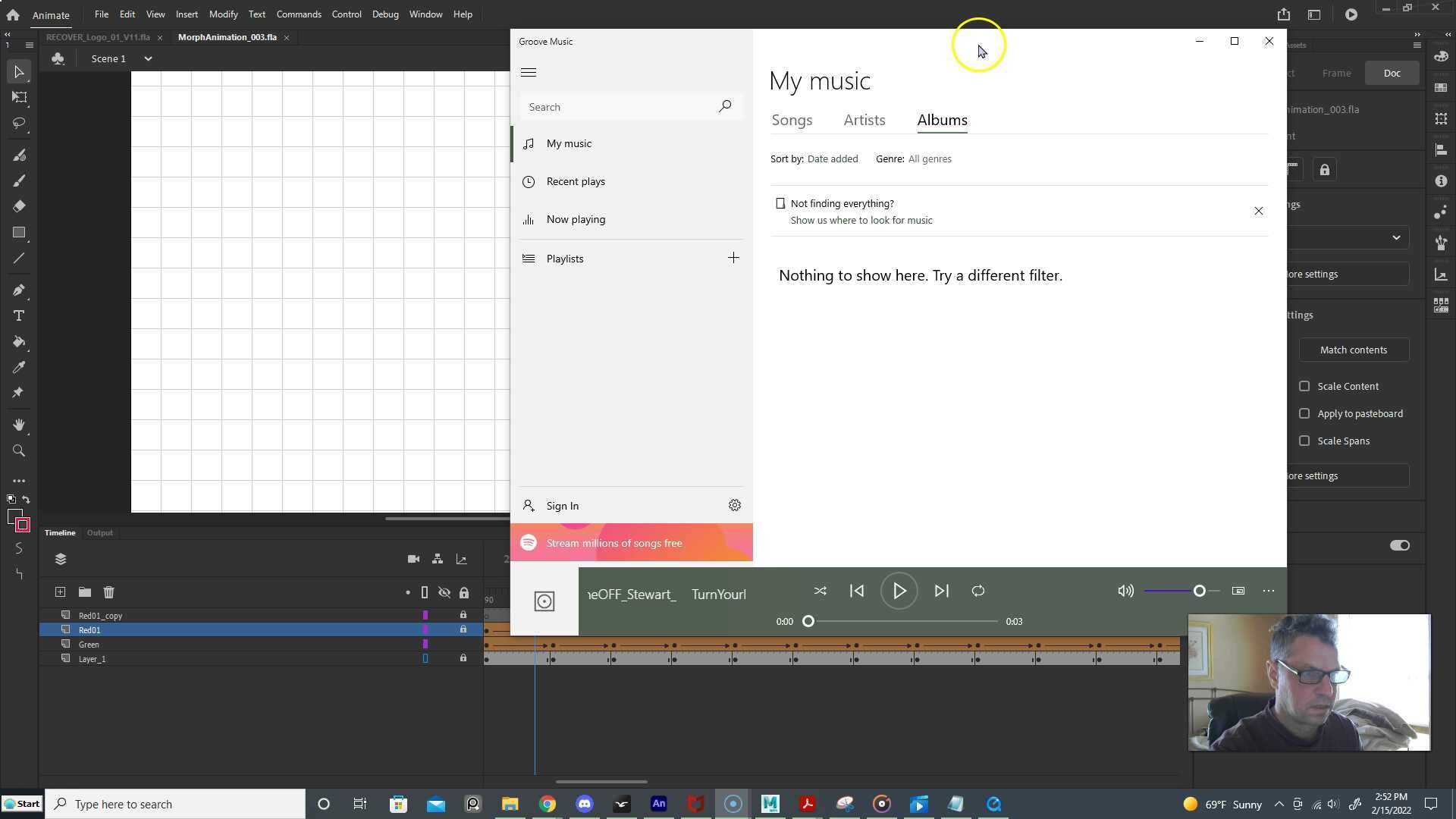Click the Match contents button

tap(1353, 350)
